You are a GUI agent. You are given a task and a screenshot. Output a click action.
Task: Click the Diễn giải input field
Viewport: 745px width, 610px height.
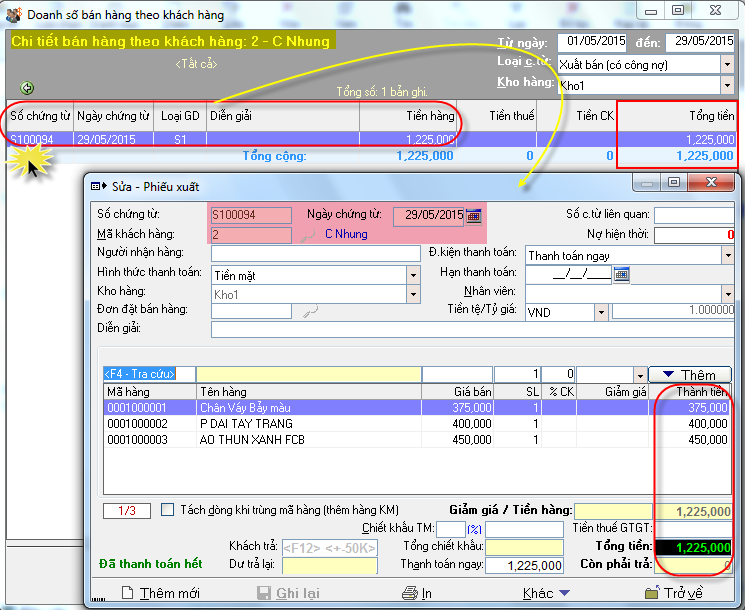coord(472,329)
